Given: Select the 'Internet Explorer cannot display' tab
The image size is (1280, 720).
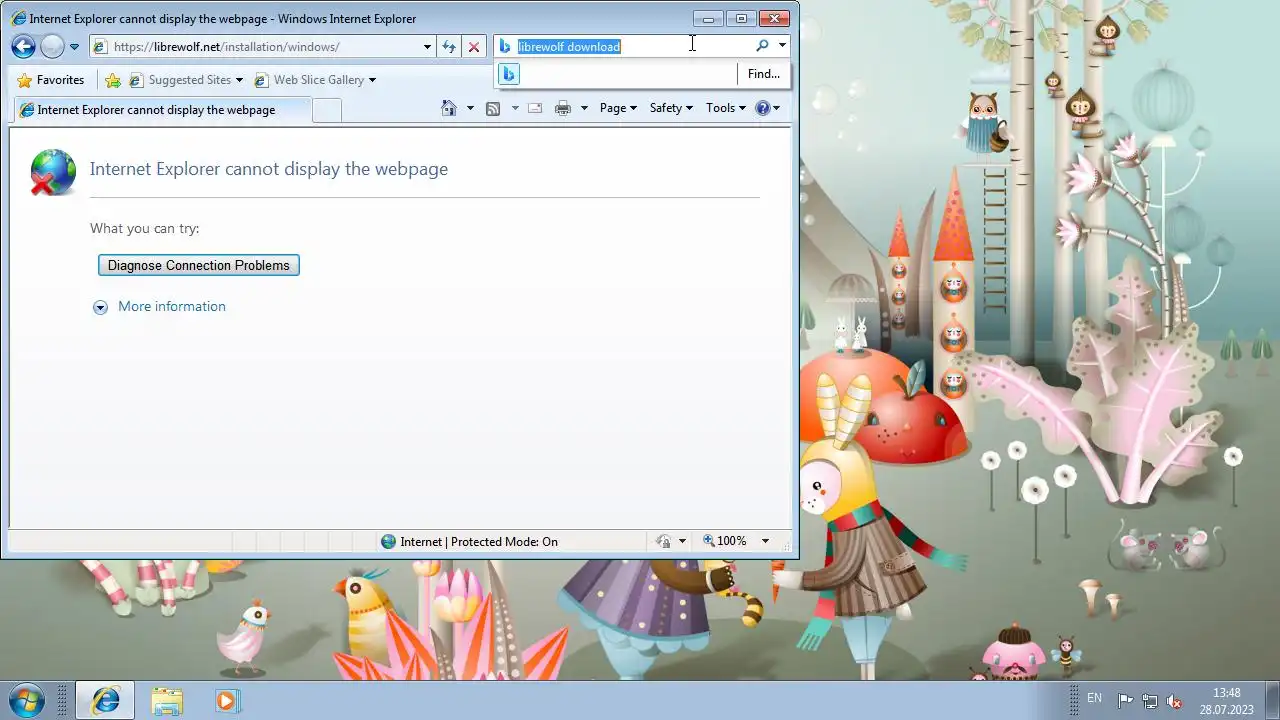Looking at the screenshot, I should pyautogui.click(x=160, y=110).
